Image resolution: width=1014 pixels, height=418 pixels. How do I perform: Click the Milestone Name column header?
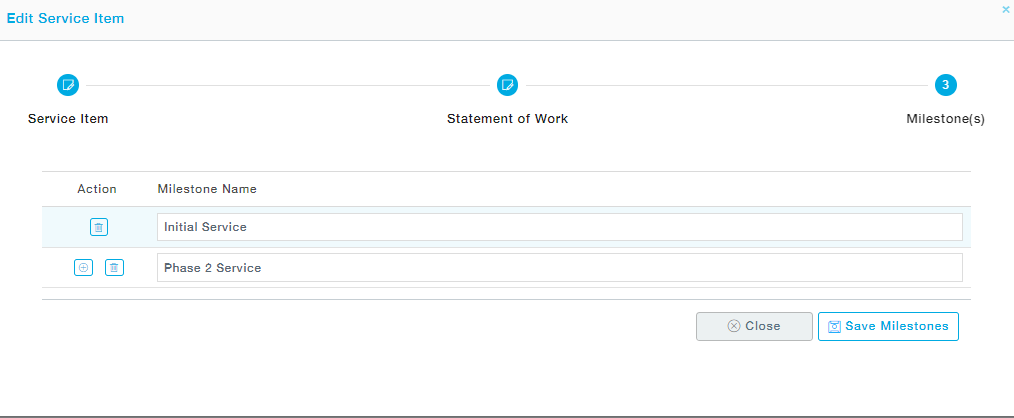pyautogui.click(x=207, y=189)
